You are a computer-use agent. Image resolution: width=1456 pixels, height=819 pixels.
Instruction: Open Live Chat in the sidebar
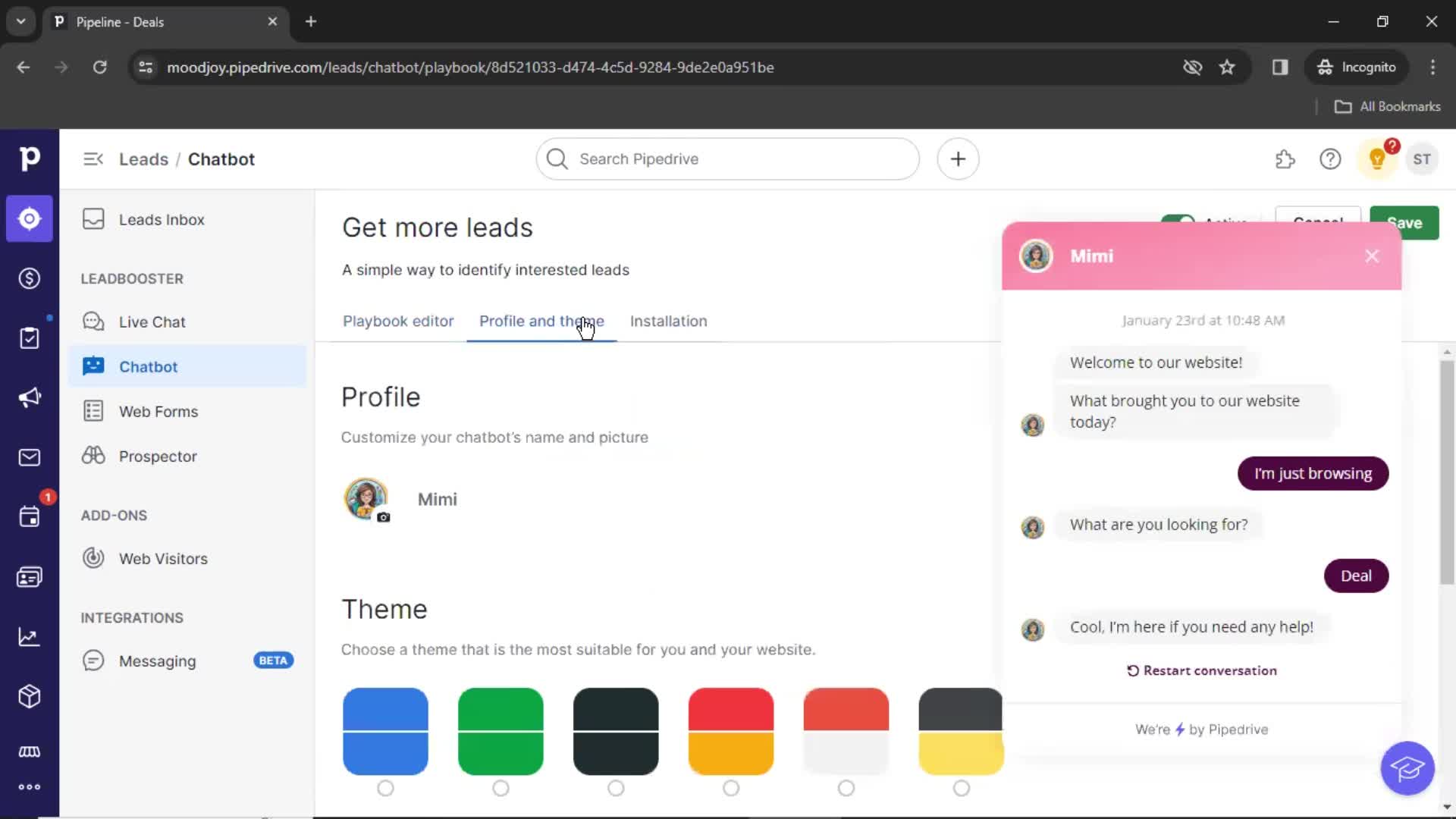tap(187, 322)
